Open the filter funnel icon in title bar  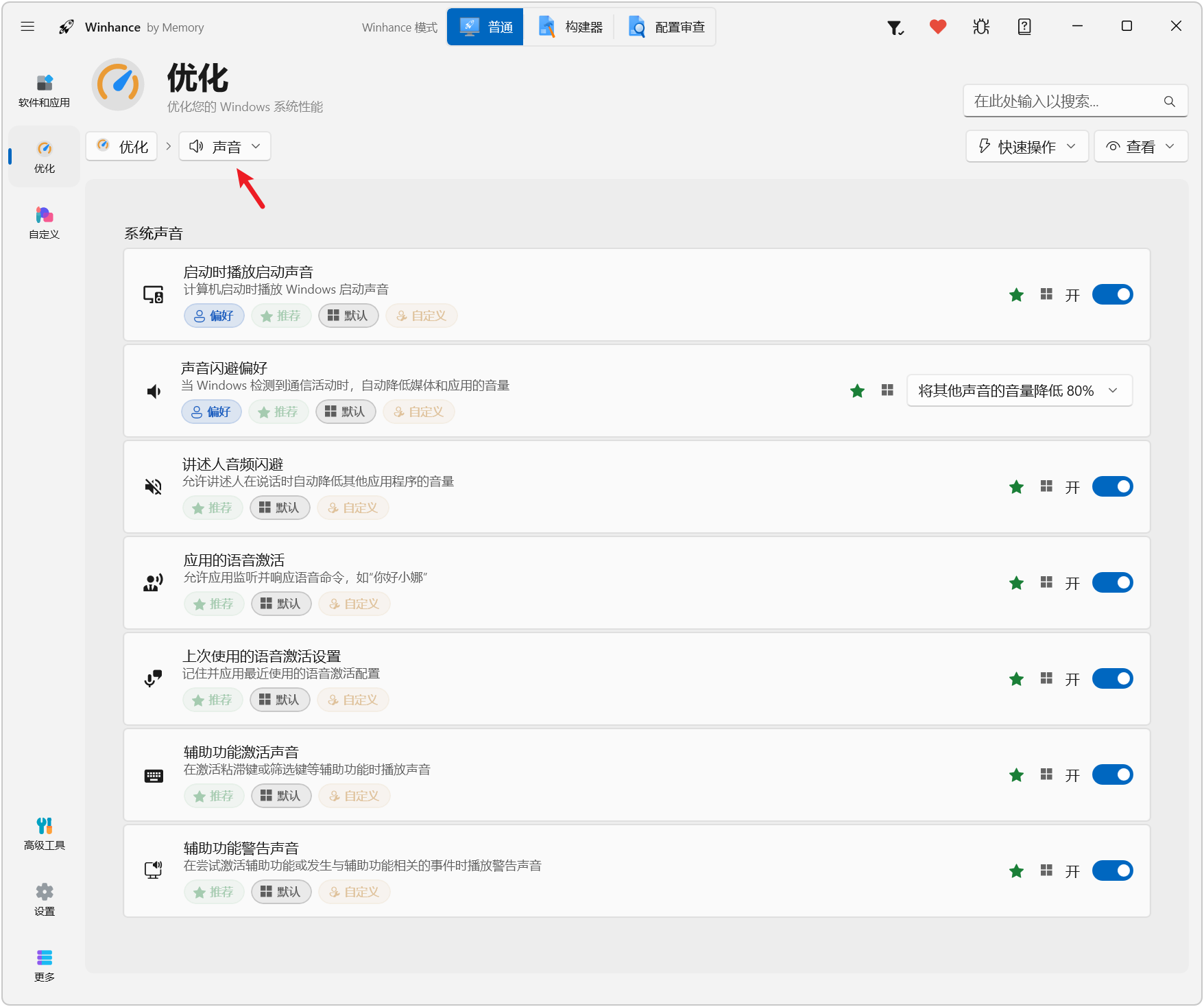[x=895, y=27]
